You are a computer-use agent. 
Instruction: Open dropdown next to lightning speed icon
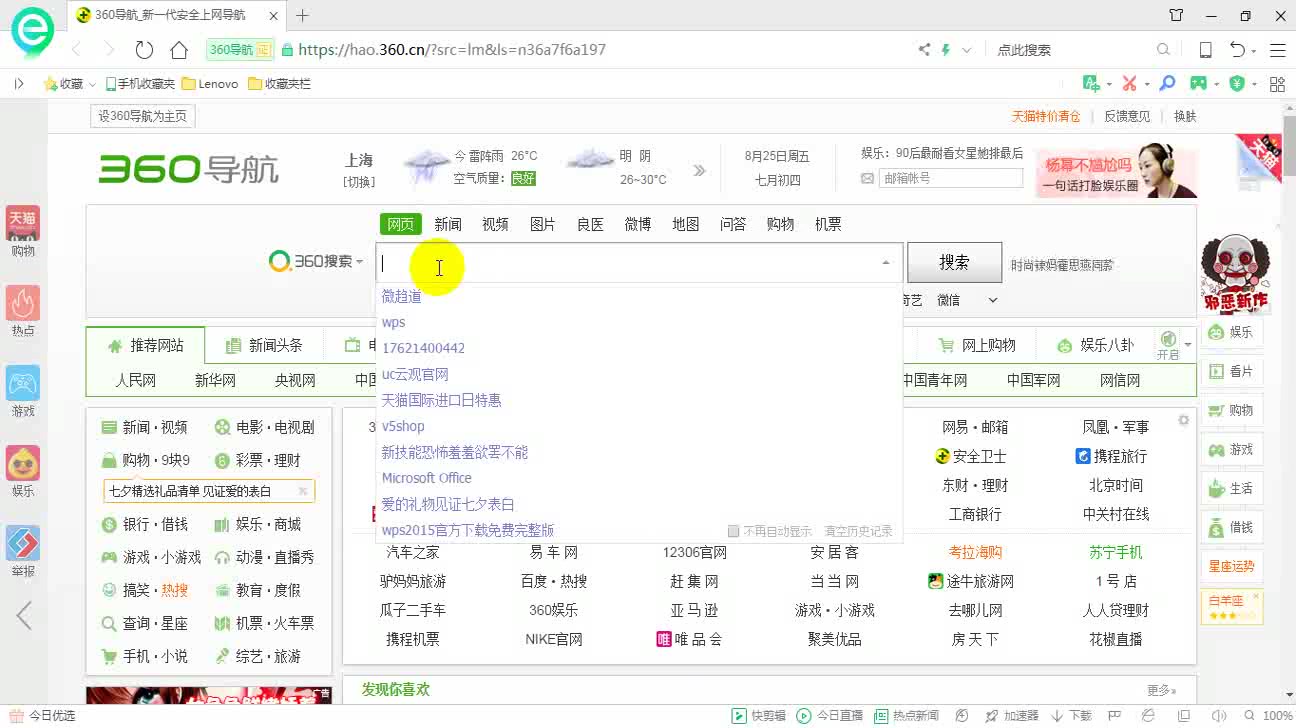click(x=966, y=50)
